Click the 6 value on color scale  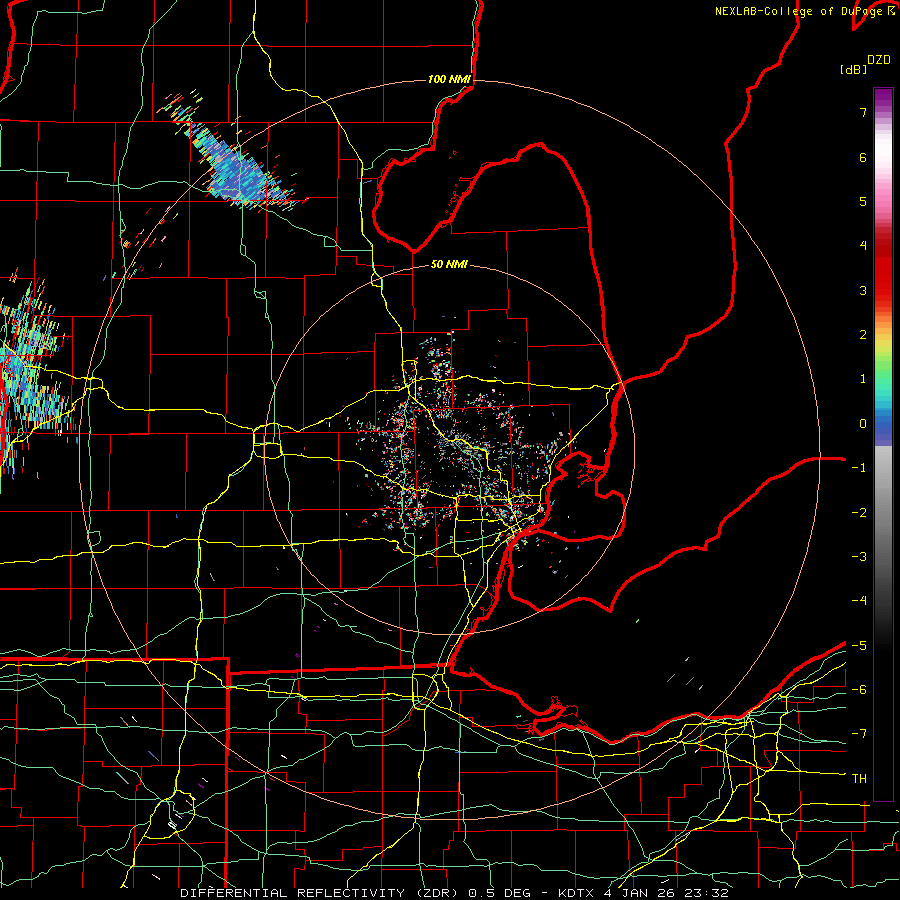[x=863, y=157]
